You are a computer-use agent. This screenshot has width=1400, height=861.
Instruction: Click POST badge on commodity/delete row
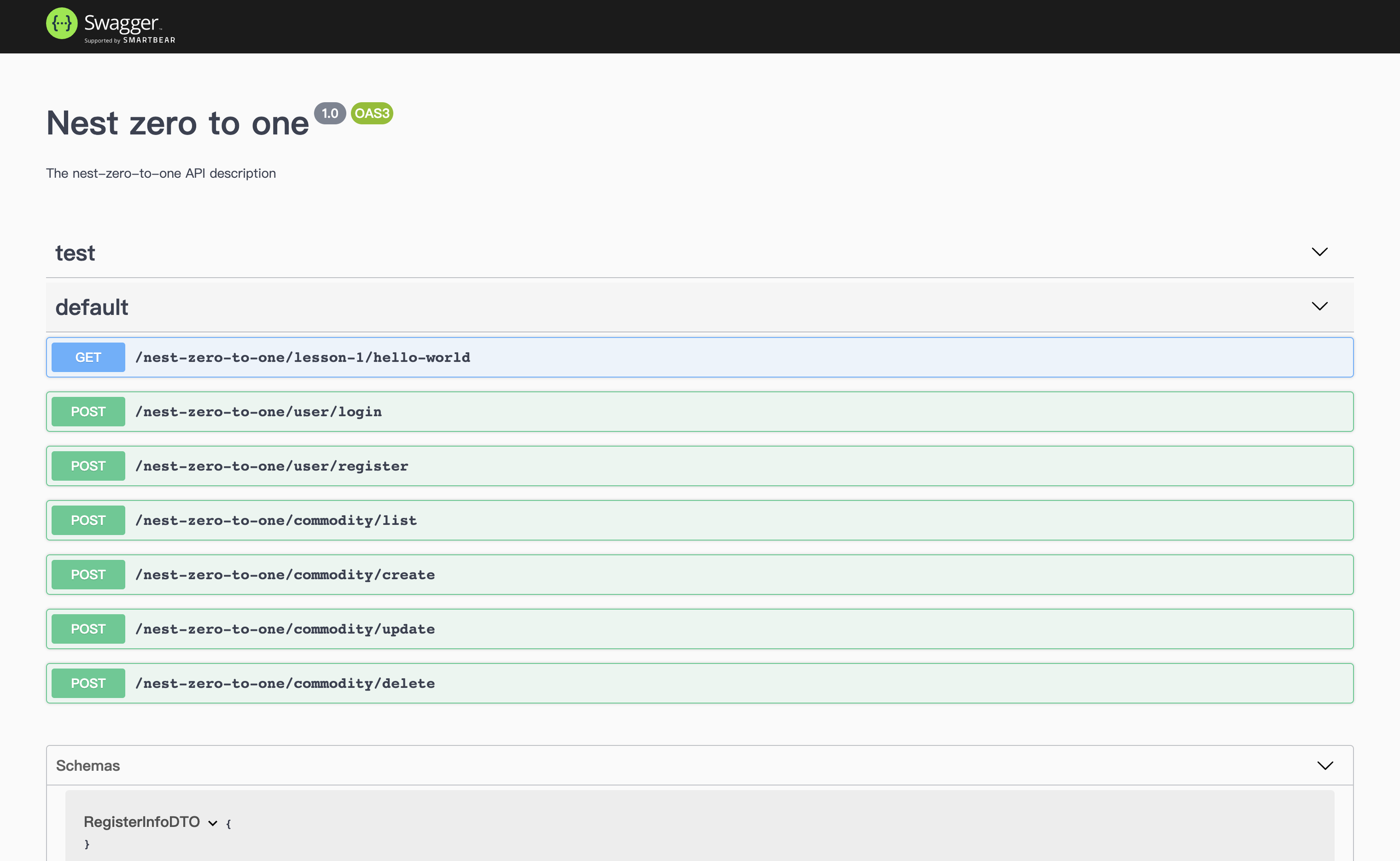coord(88,683)
